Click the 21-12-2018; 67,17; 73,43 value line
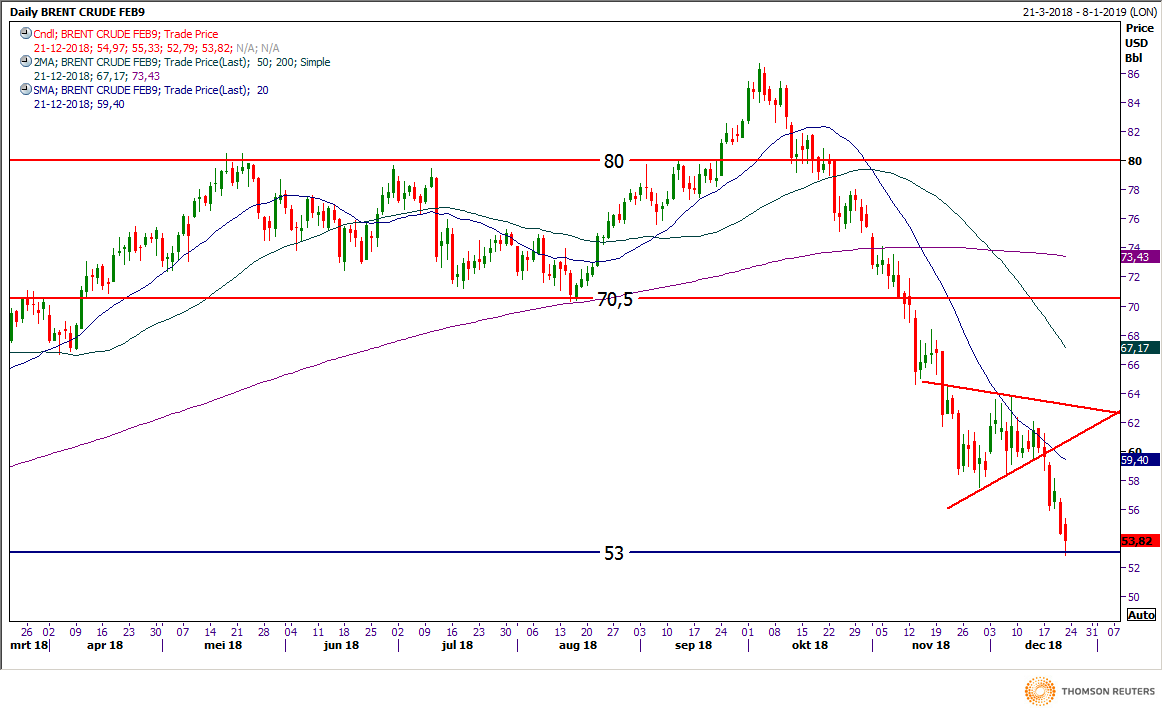The height and width of the screenshot is (710, 1163). (x=97, y=76)
